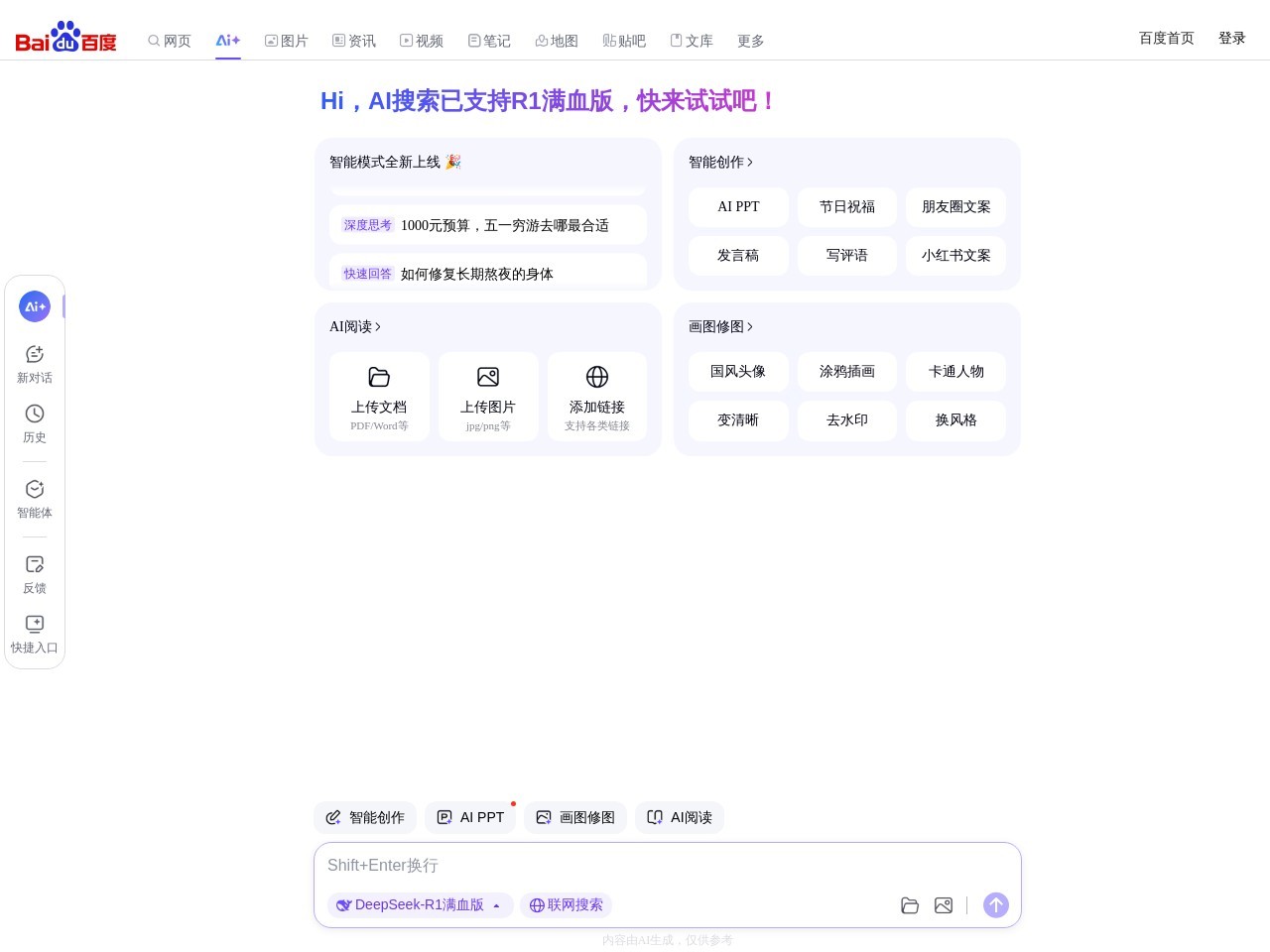
Task: Select the AI PPT quick action chip
Action: 470,817
